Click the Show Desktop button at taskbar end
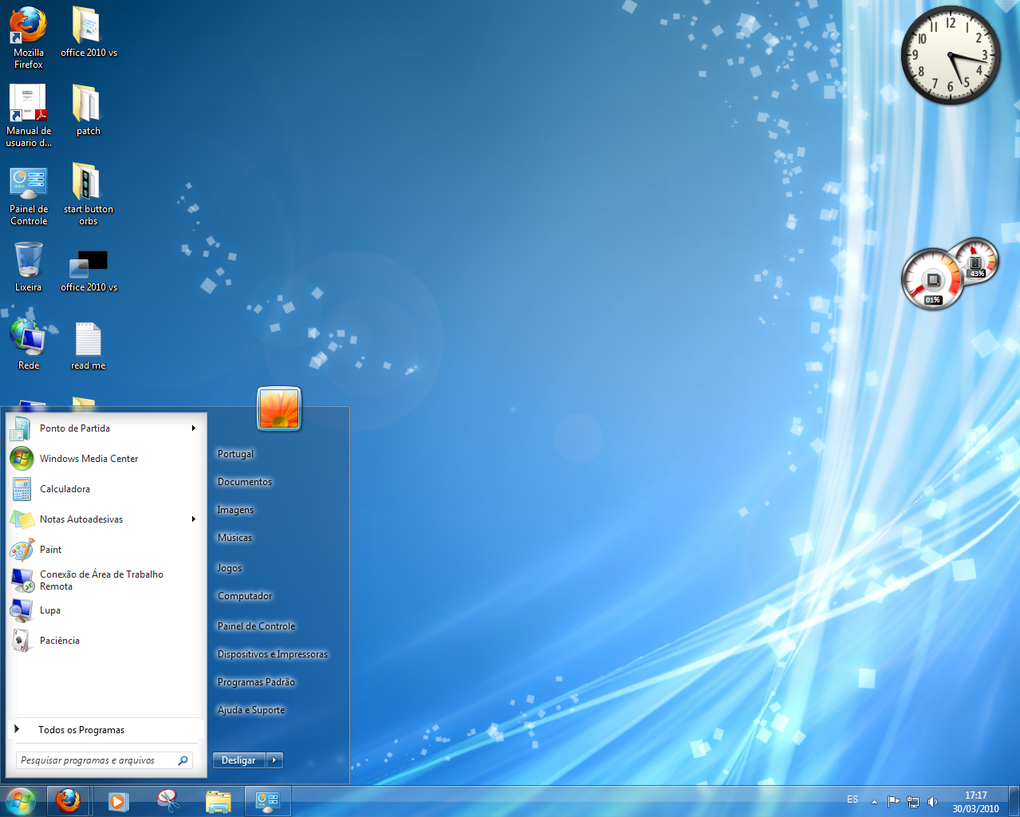 [1014, 801]
